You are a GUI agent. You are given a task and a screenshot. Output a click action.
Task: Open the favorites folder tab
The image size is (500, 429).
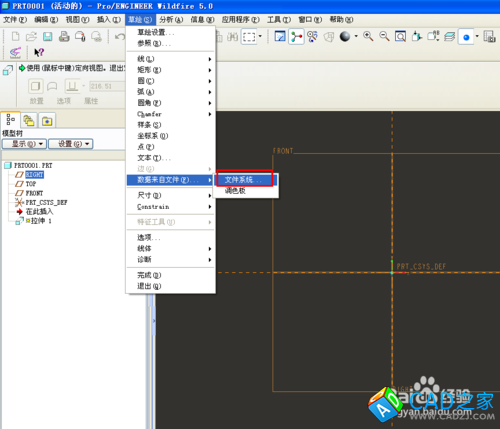coord(47,121)
